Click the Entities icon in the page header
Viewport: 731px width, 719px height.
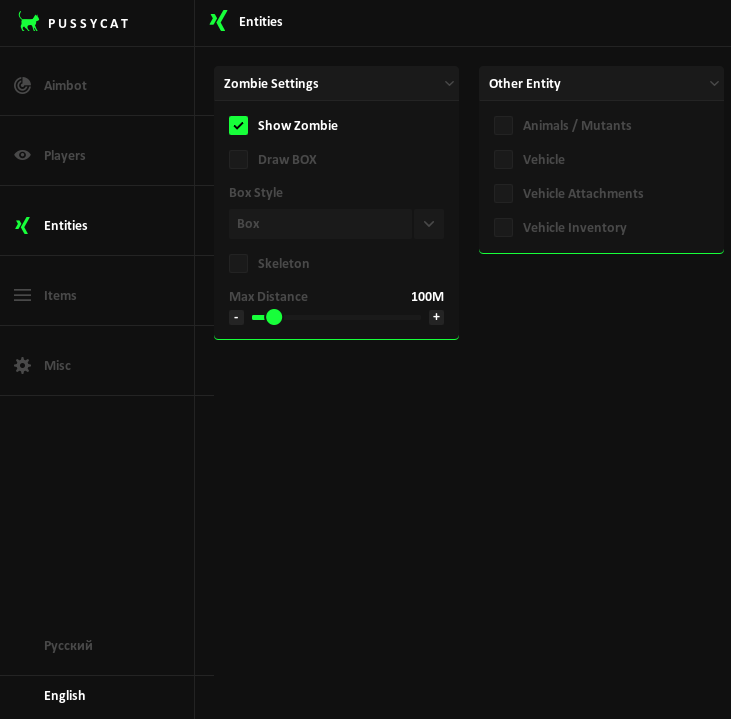coord(218,21)
